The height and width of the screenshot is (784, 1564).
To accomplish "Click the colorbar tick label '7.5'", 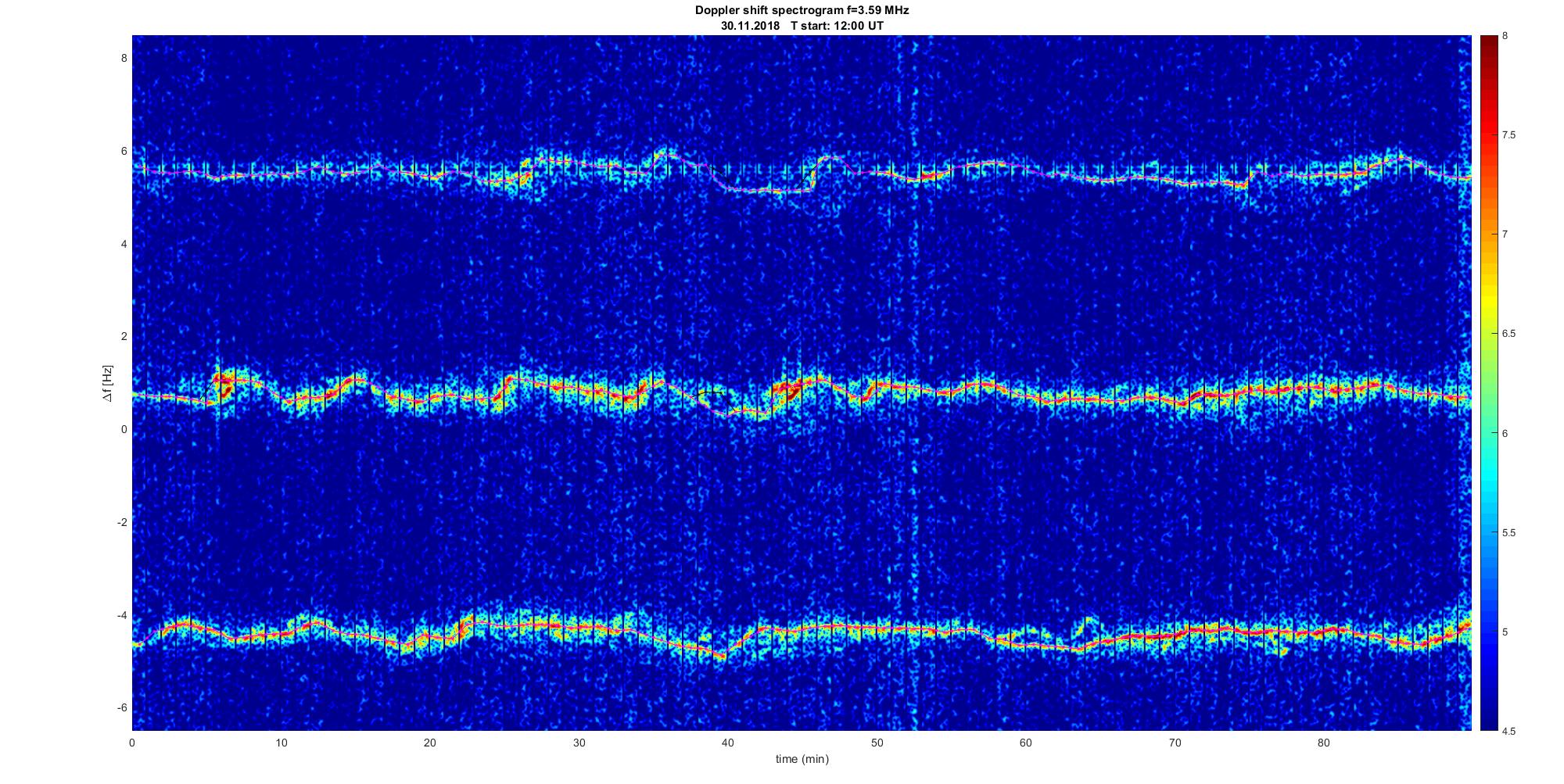I will (x=1509, y=135).
